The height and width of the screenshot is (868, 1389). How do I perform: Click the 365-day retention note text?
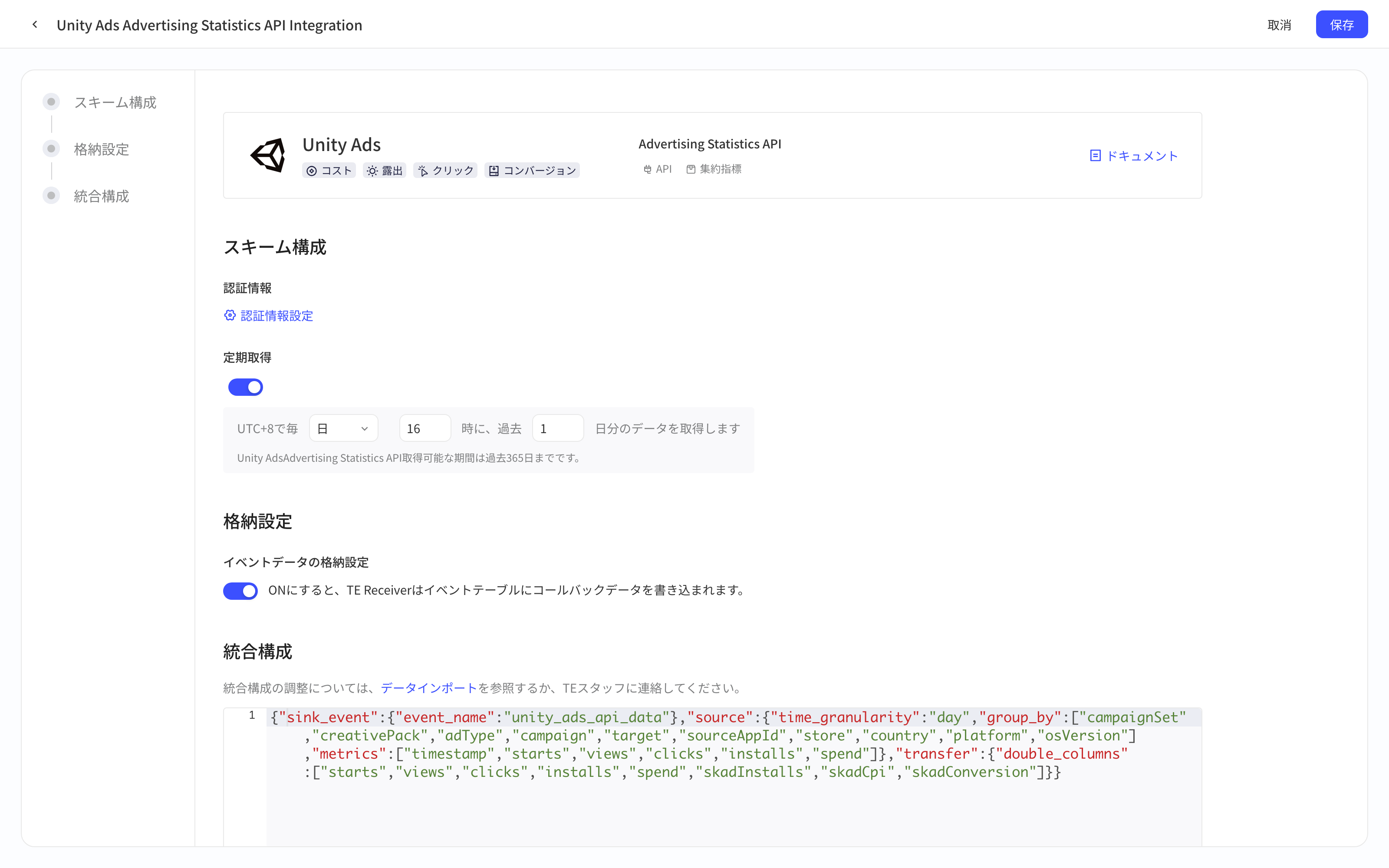pos(410,458)
